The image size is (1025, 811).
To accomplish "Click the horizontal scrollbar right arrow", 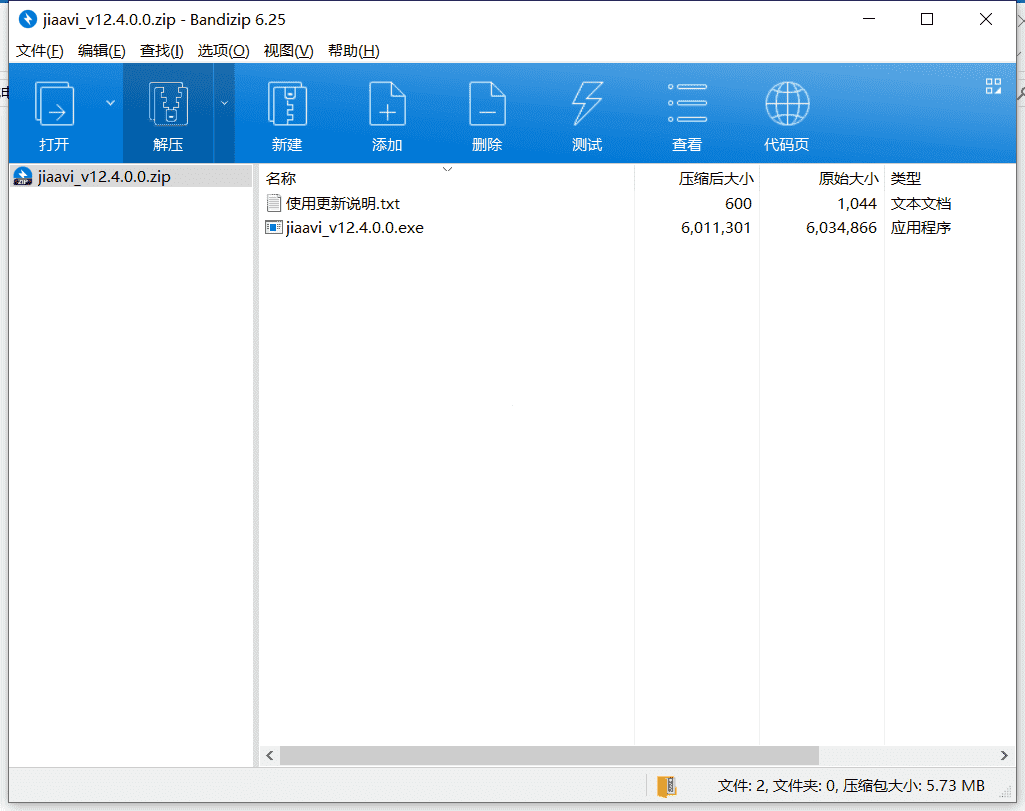I will click(1004, 755).
